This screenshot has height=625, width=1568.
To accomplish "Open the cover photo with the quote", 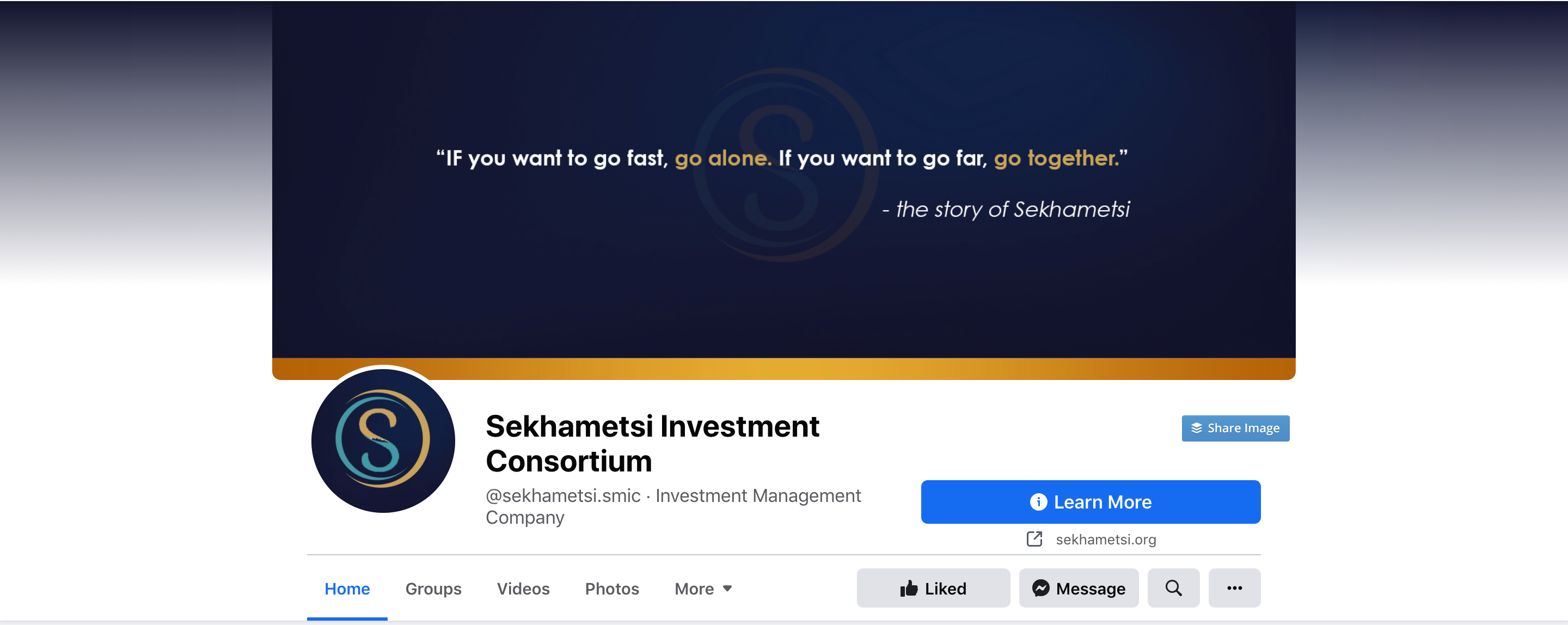I will (783, 182).
